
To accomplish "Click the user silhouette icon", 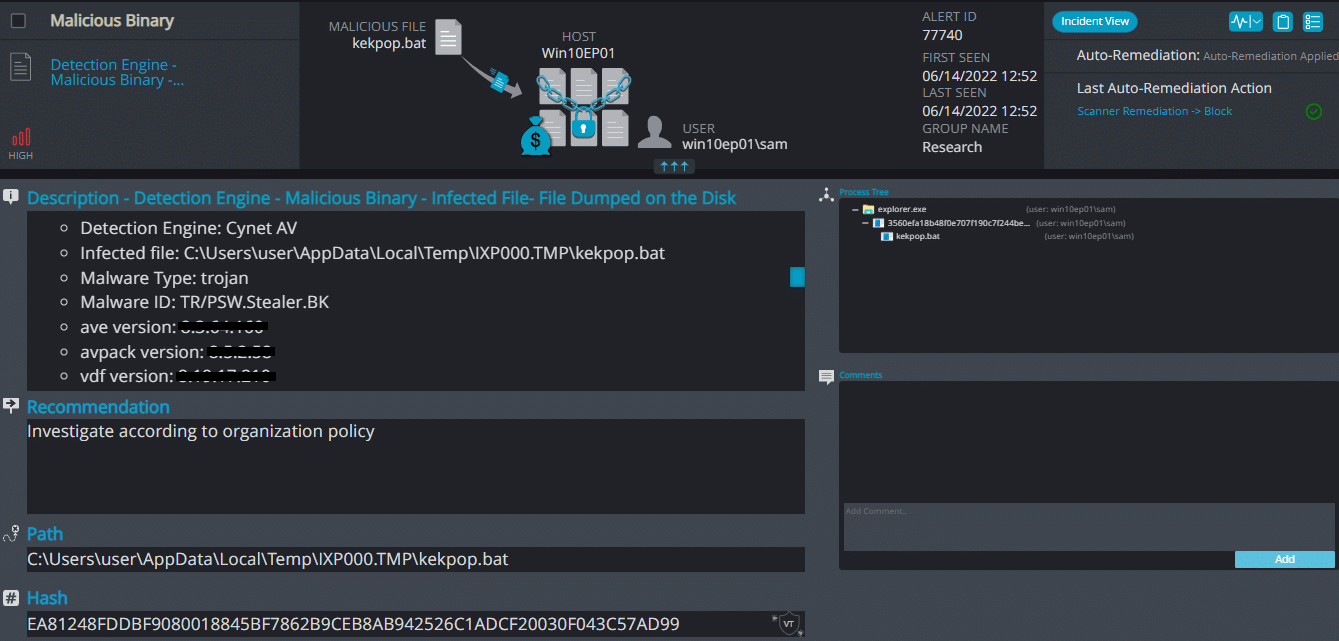I will [x=655, y=132].
